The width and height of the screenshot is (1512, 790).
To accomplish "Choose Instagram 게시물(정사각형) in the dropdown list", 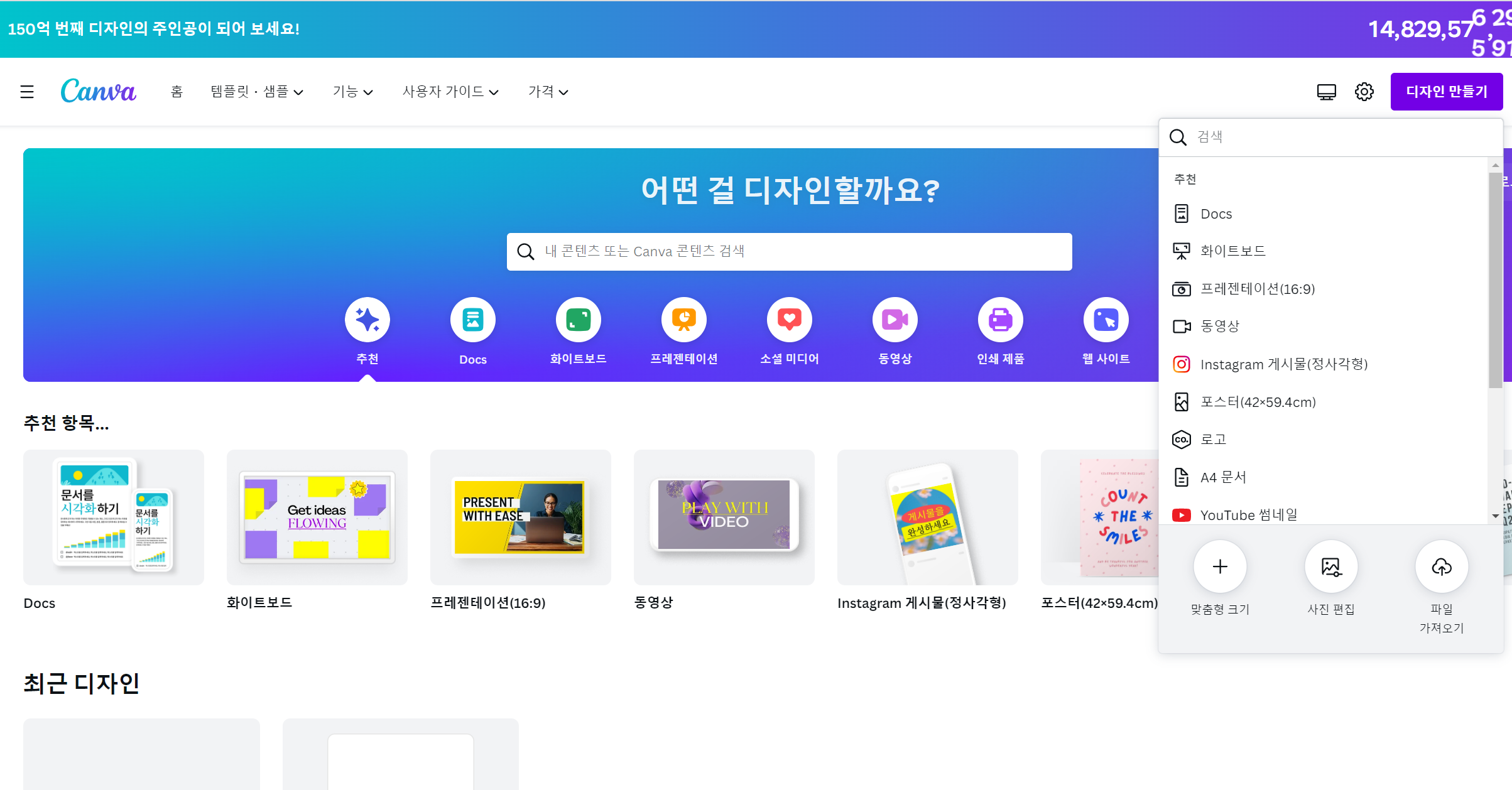I will click(x=1324, y=364).
